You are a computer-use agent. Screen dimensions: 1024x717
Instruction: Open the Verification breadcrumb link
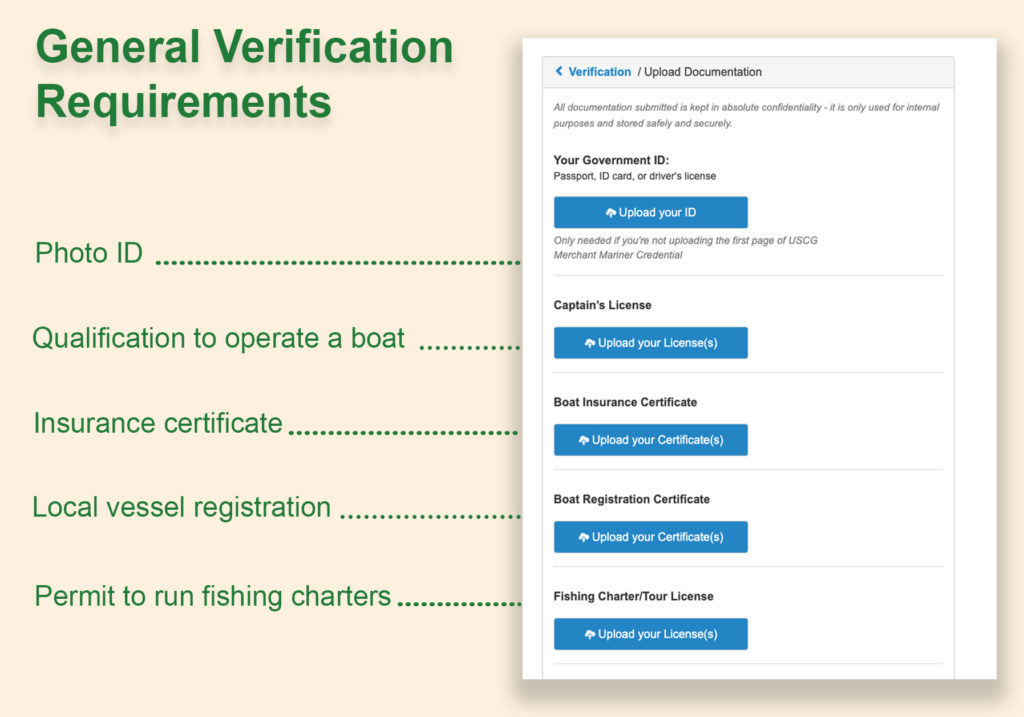coord(599,72)
